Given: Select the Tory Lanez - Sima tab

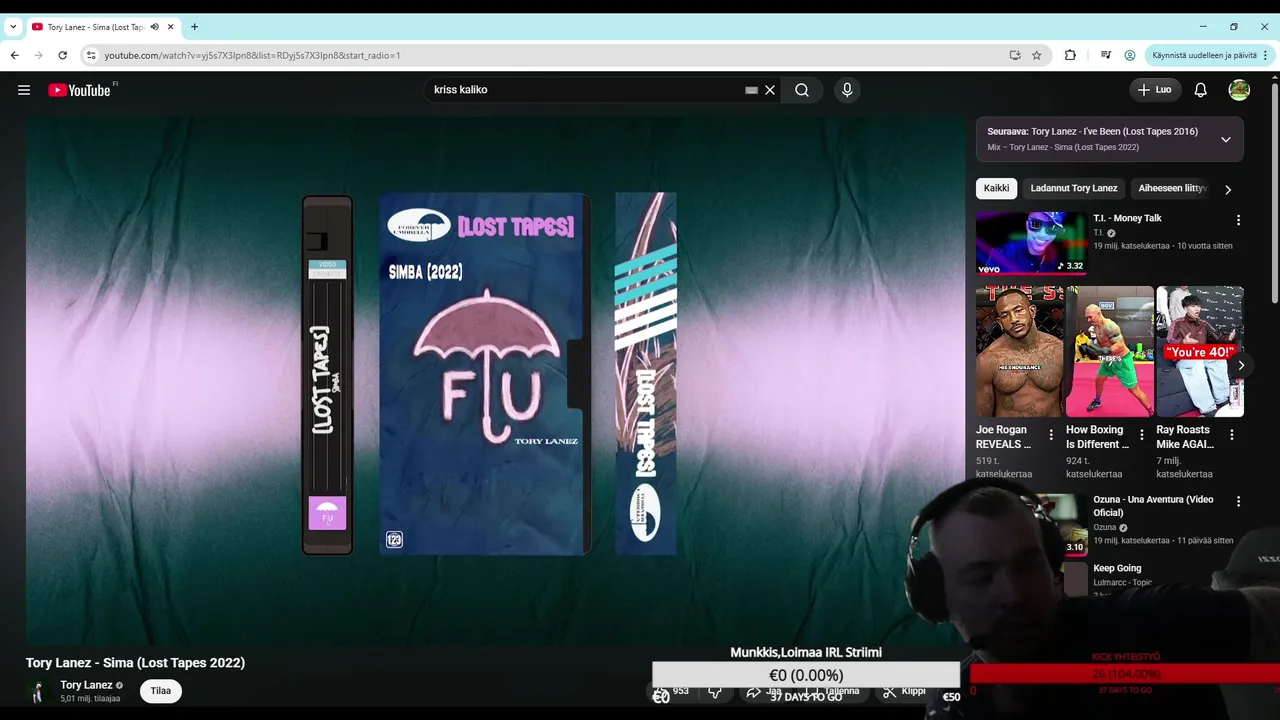Looking at the screenshot, I should (x=95, y=27).
